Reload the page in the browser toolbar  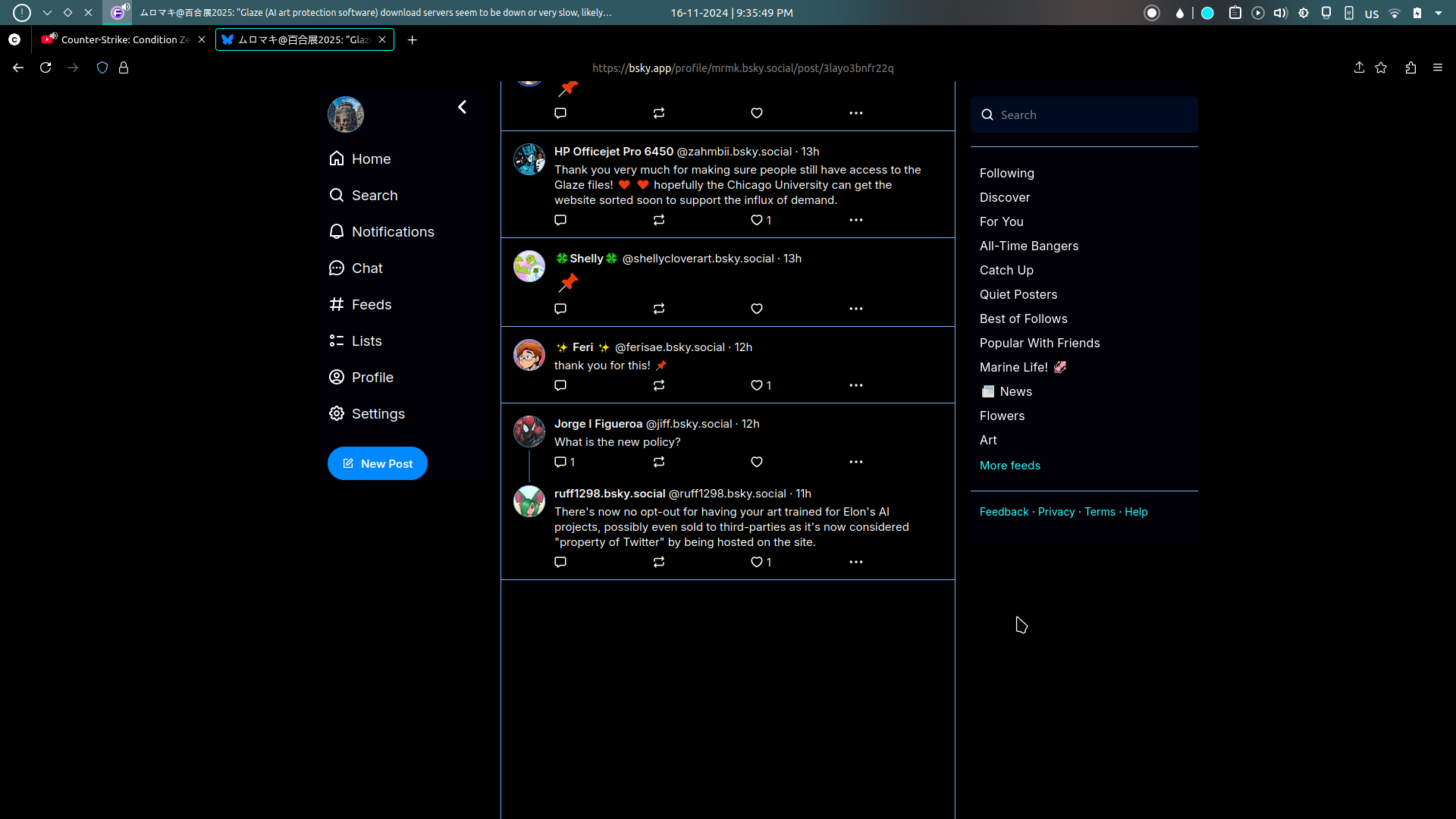tap(45, 67)
